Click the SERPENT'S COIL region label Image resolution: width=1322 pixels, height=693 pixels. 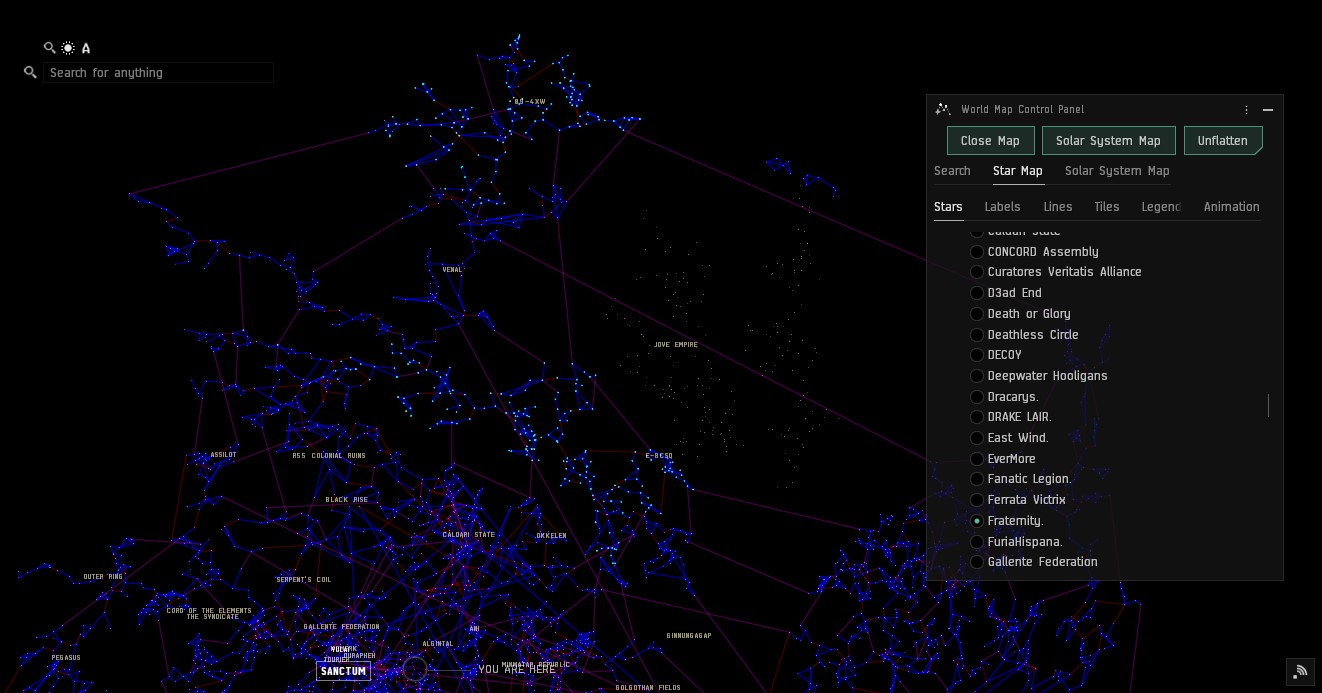304,580
